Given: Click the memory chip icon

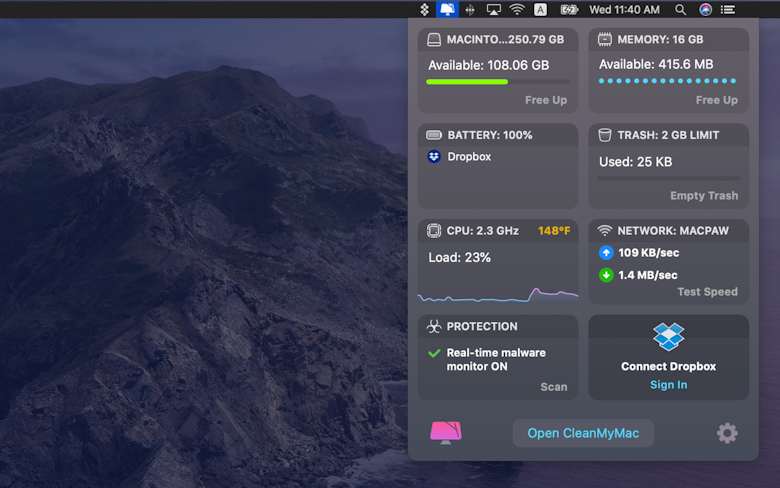Looking at the screenshot, I should pos(604,39).
